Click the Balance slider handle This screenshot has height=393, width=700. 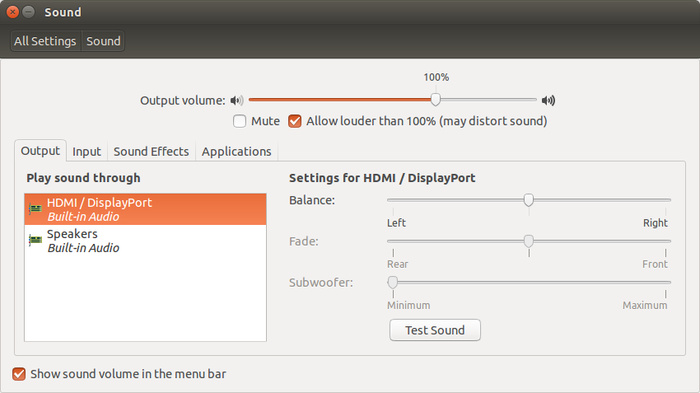(x=529, y=200)
